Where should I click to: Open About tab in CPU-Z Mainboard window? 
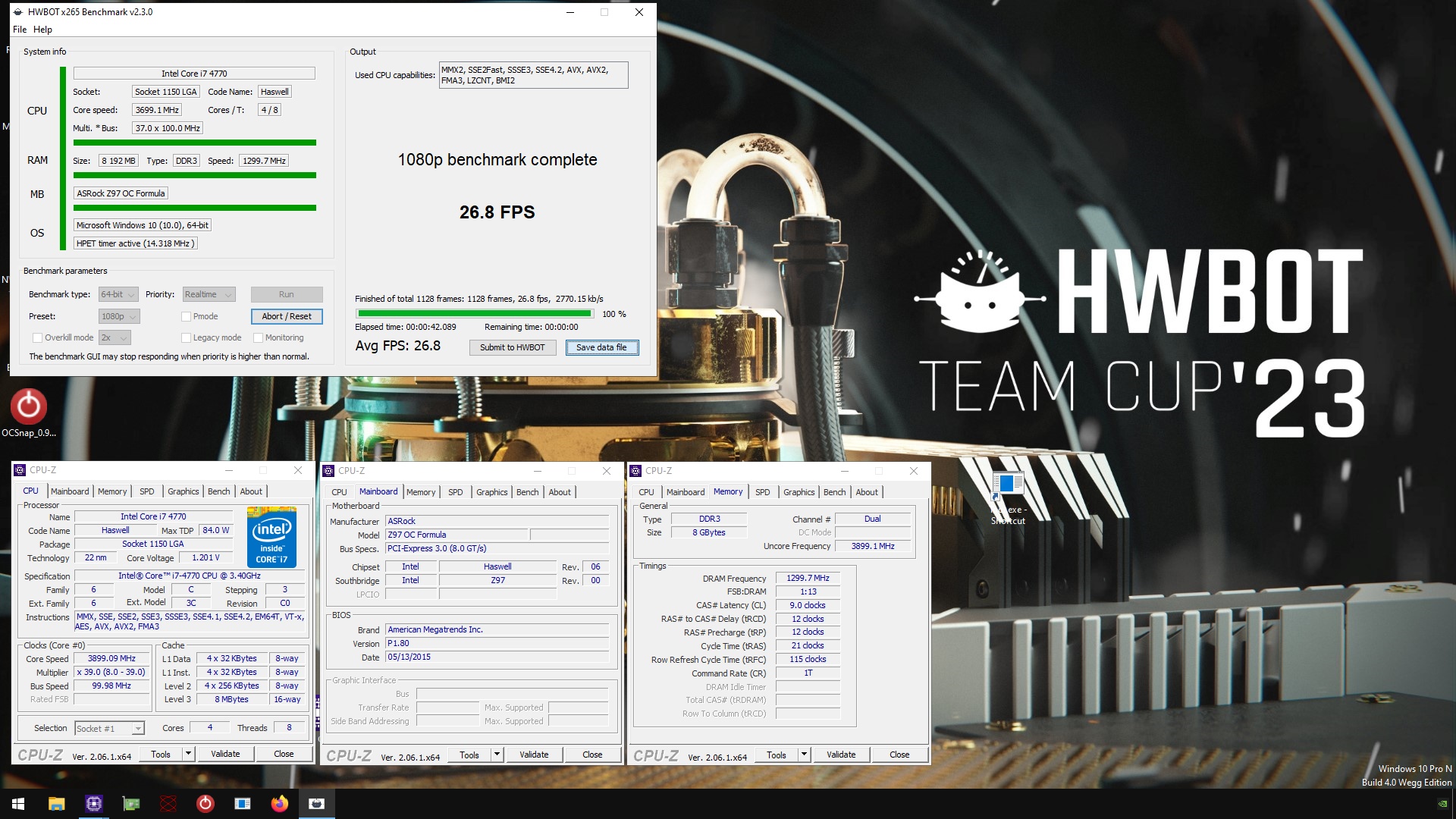point(560,492)
